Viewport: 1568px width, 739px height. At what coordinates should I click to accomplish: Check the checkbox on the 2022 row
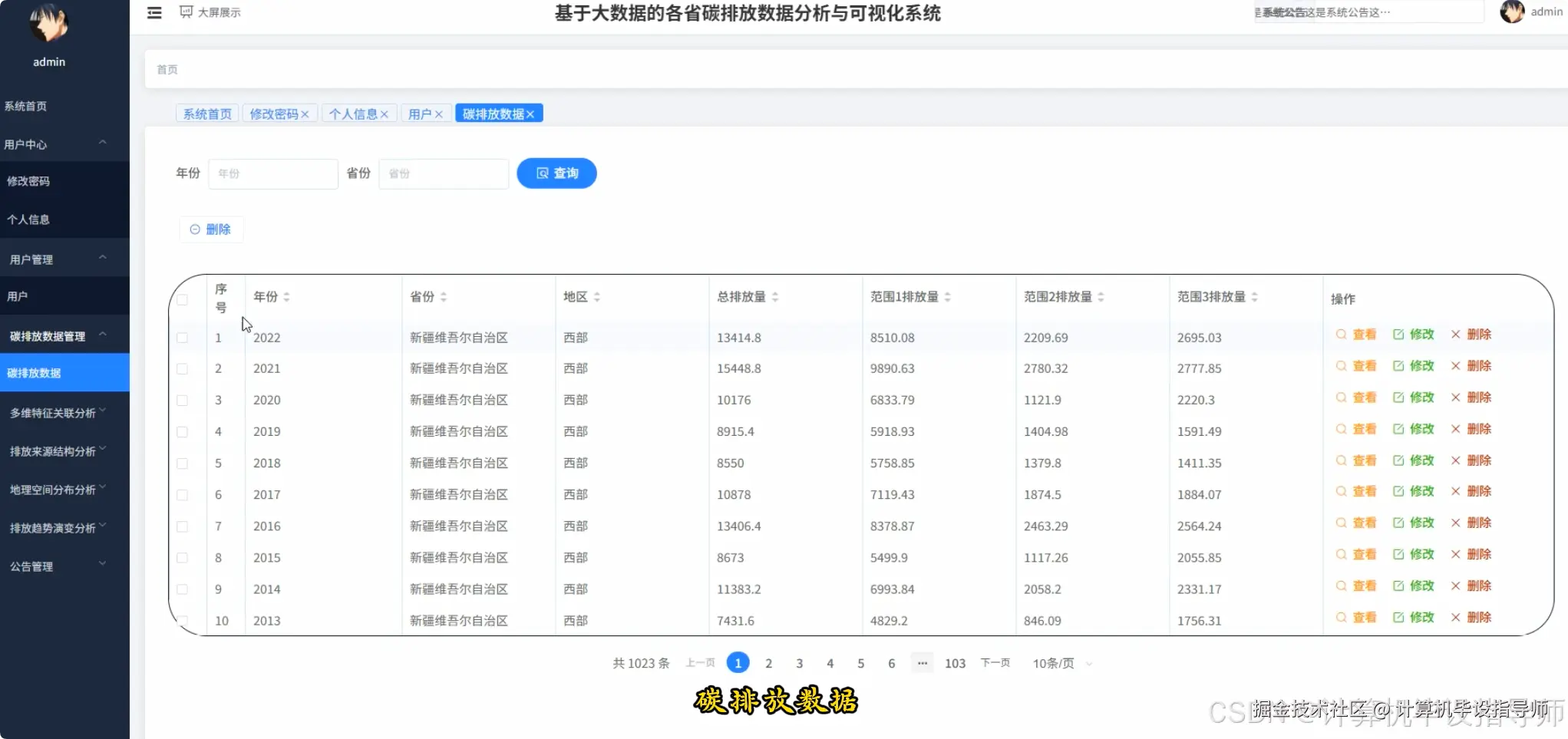tap(182, 338)
